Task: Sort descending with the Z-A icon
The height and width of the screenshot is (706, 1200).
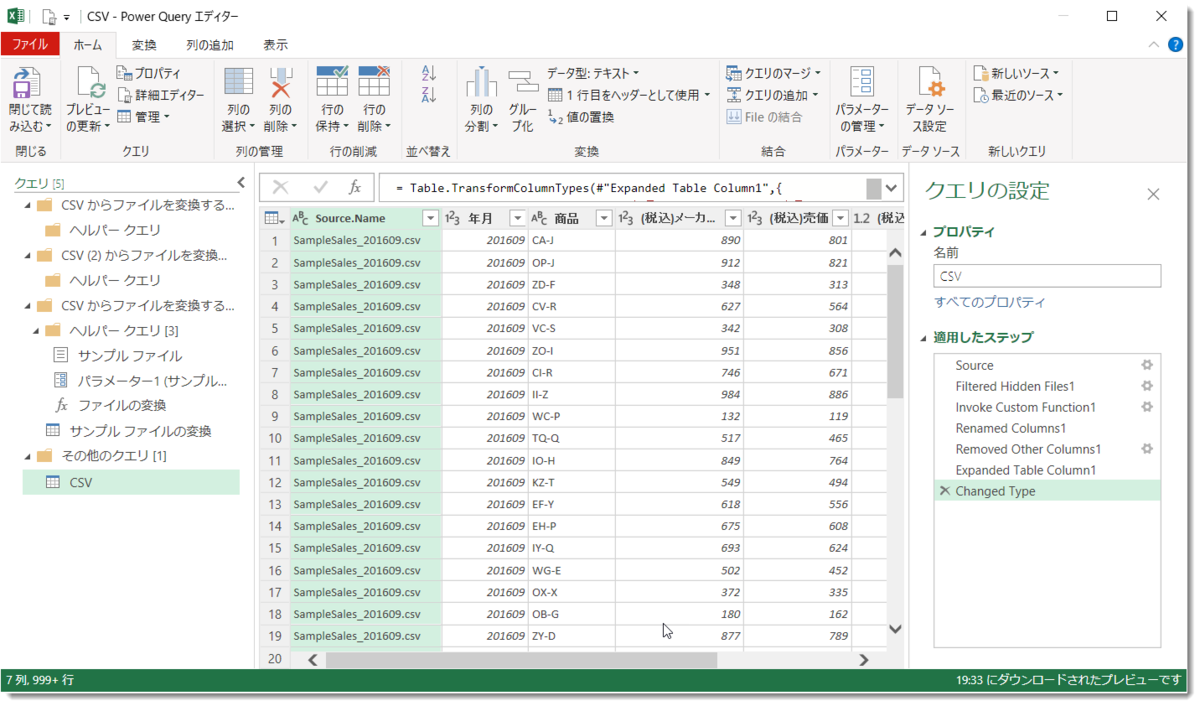Action: pyautogui.click(x=429, y=95)
